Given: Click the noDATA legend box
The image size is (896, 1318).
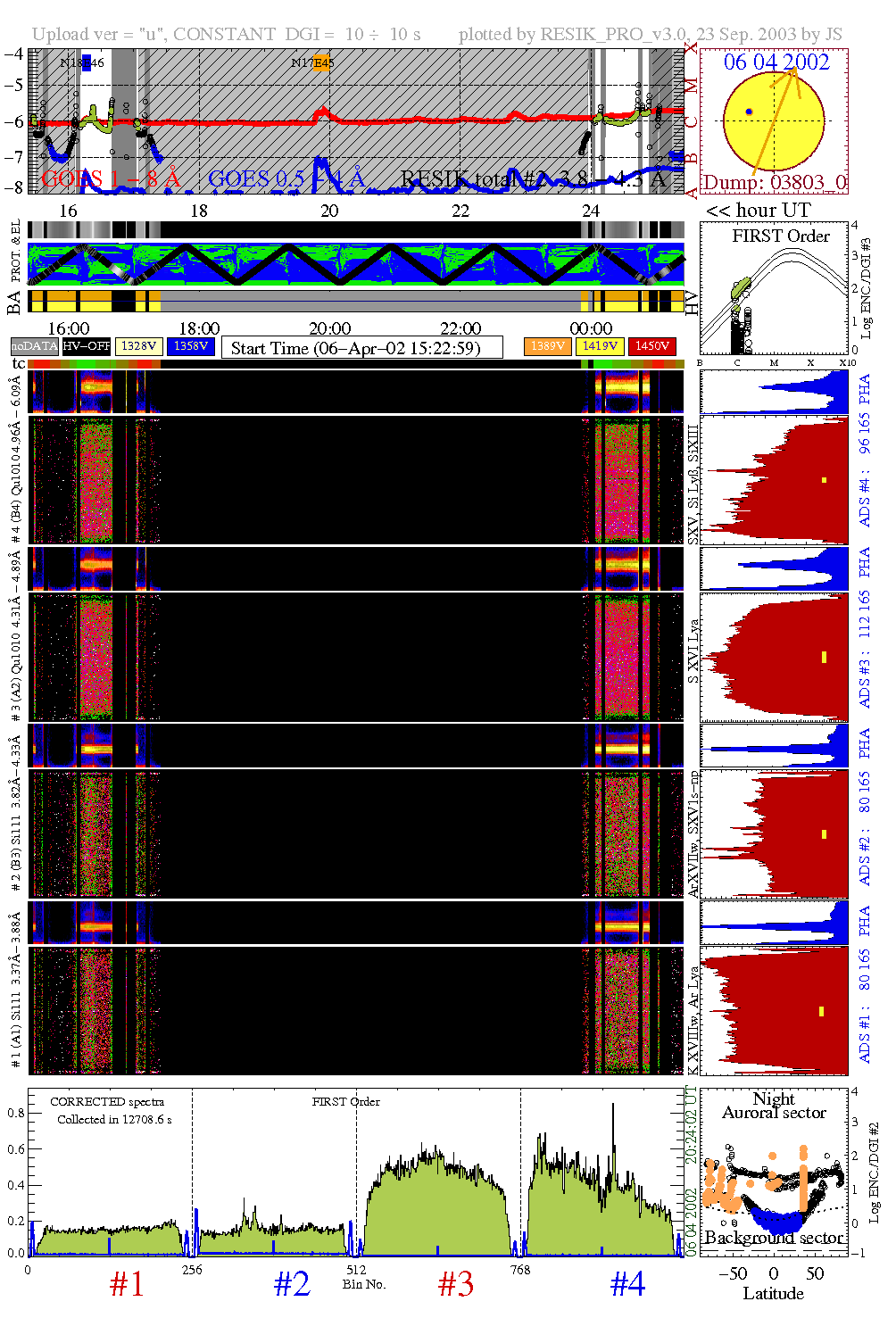Looking at the screenshot, I should tap(34, 346).
